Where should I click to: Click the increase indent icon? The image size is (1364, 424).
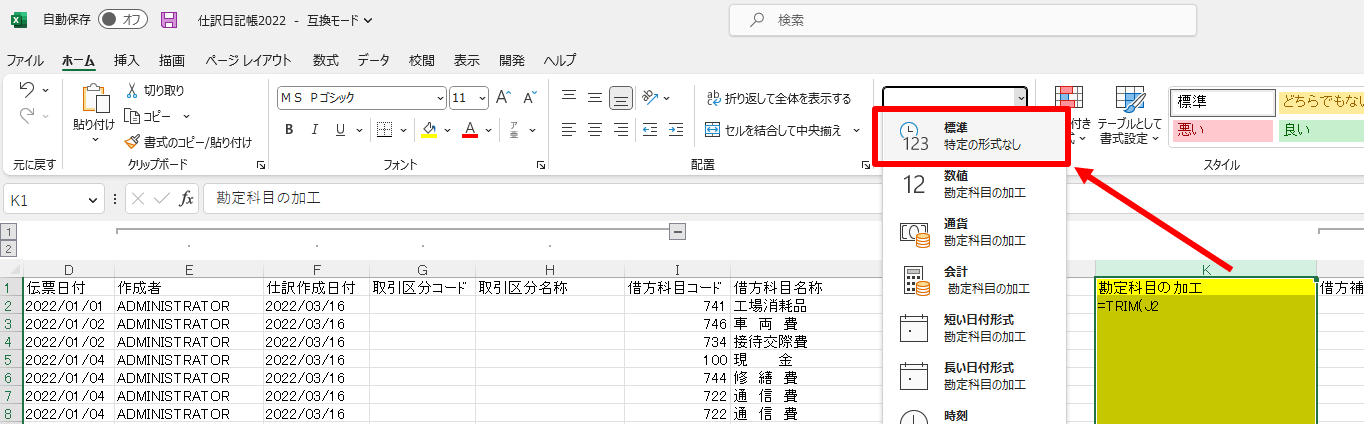tap(676, 130)
